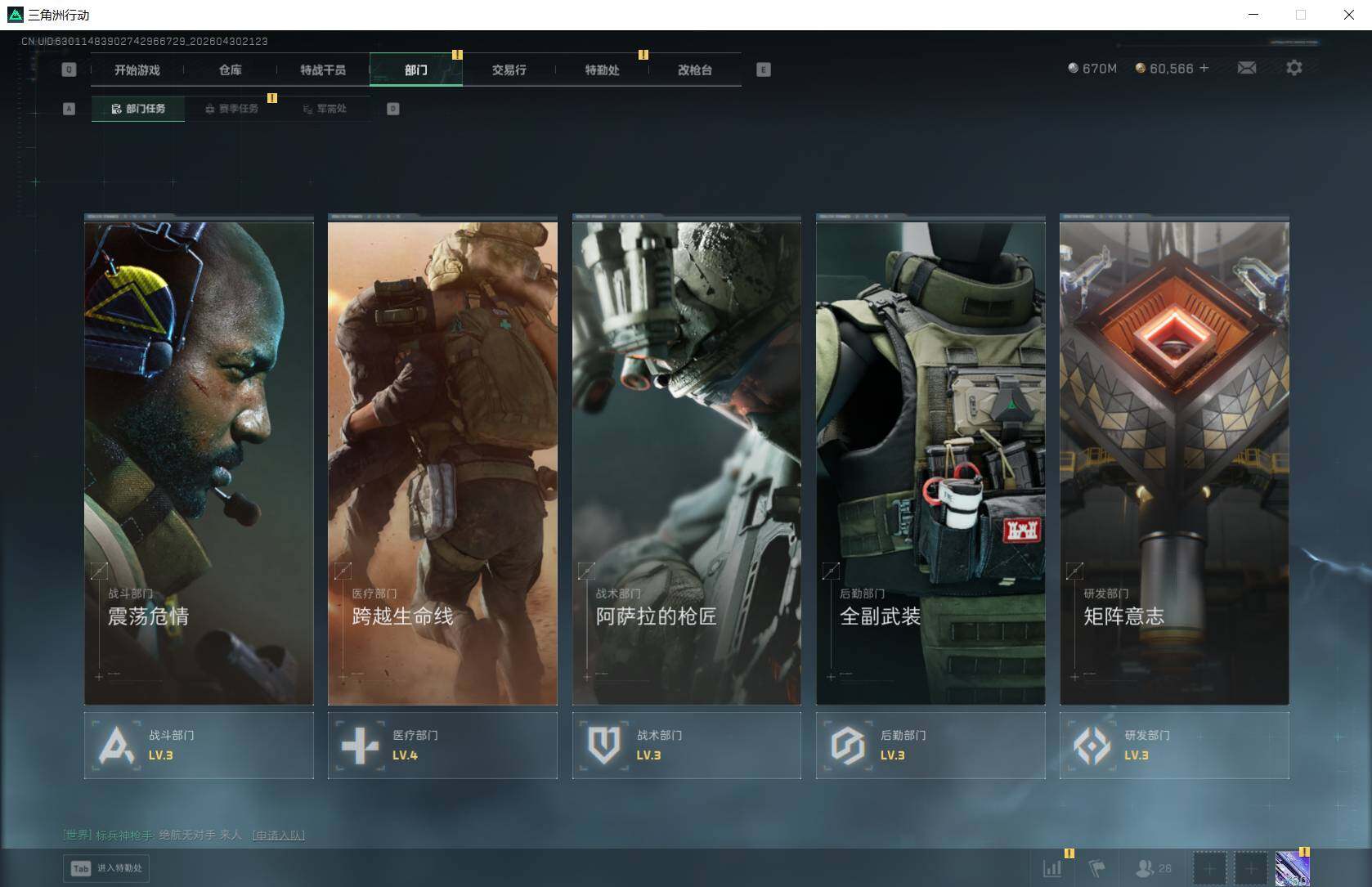Click the second empty squad slot plus
This screenshot has width=1372, height=887.
coord(1250,868)
